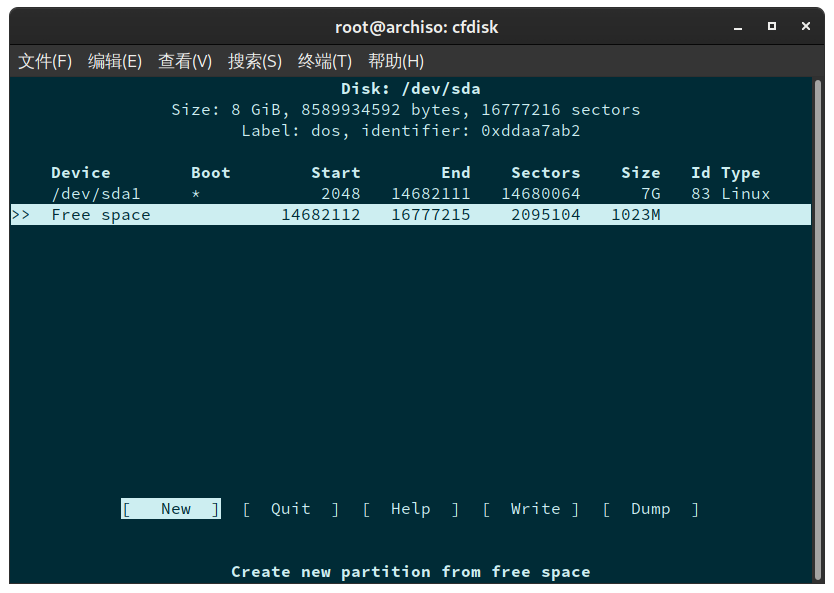Open the cfdisk Help screen
This screenshot has width=834, height=593.
pos(410,509)
